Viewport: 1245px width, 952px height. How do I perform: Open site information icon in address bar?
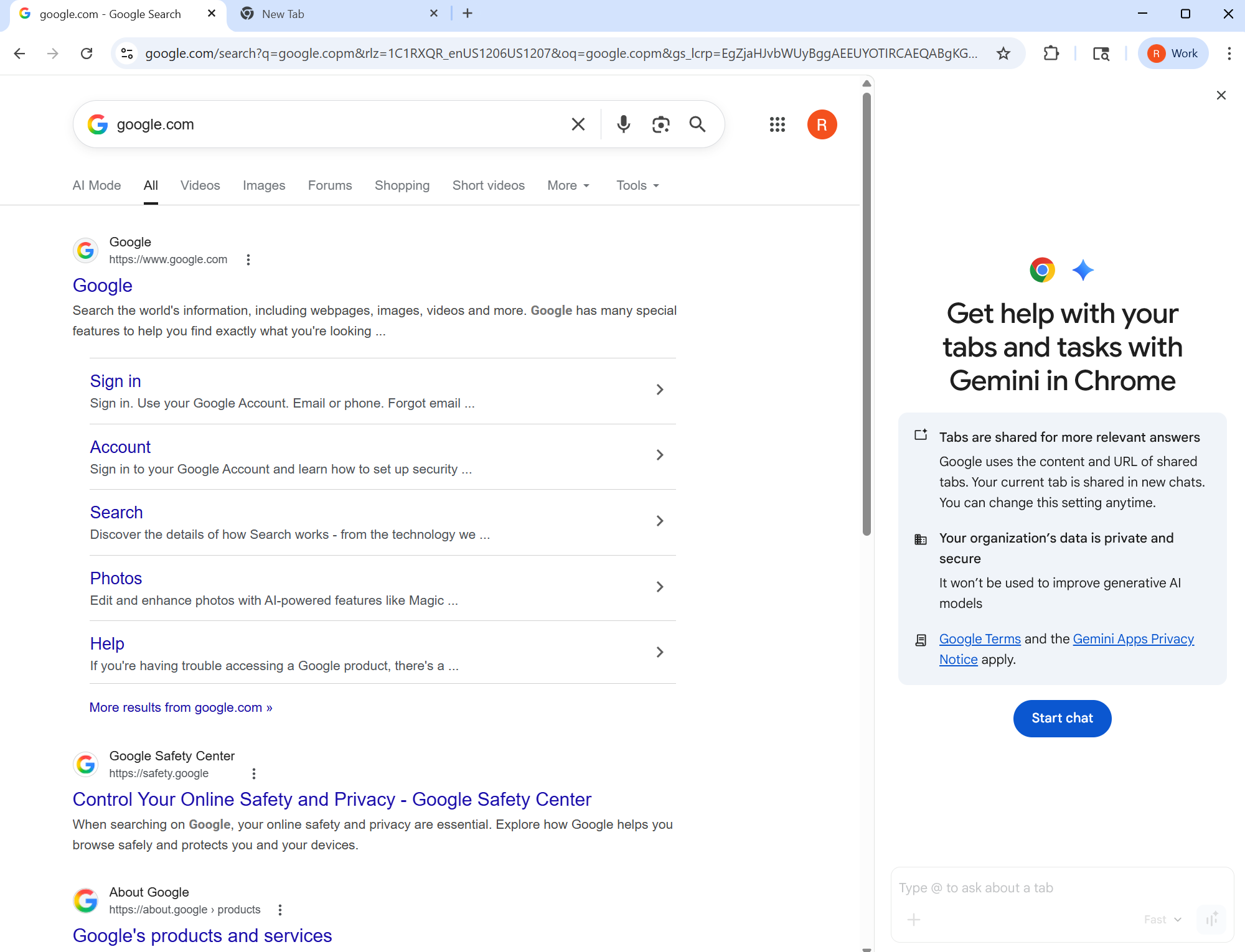pos(127,54)
